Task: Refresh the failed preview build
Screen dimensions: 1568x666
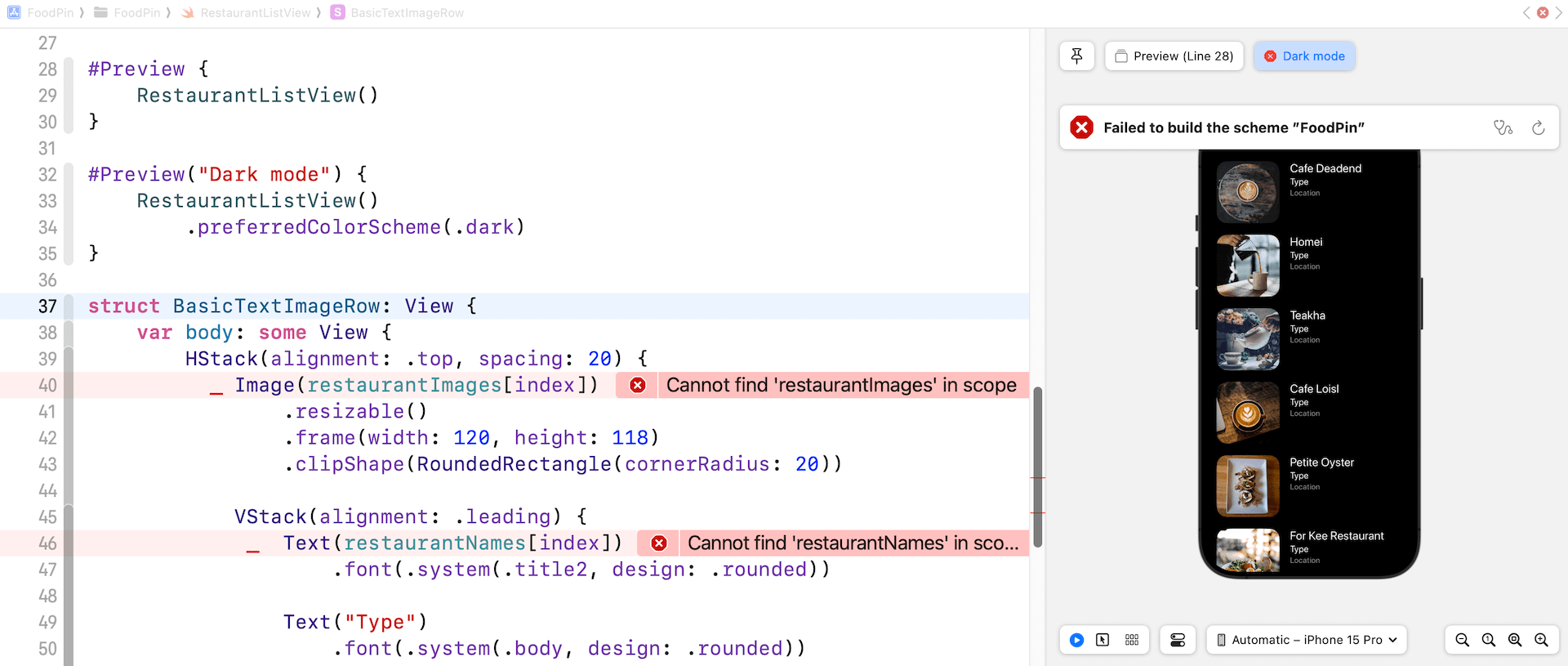Action: tap(1538, 127)
